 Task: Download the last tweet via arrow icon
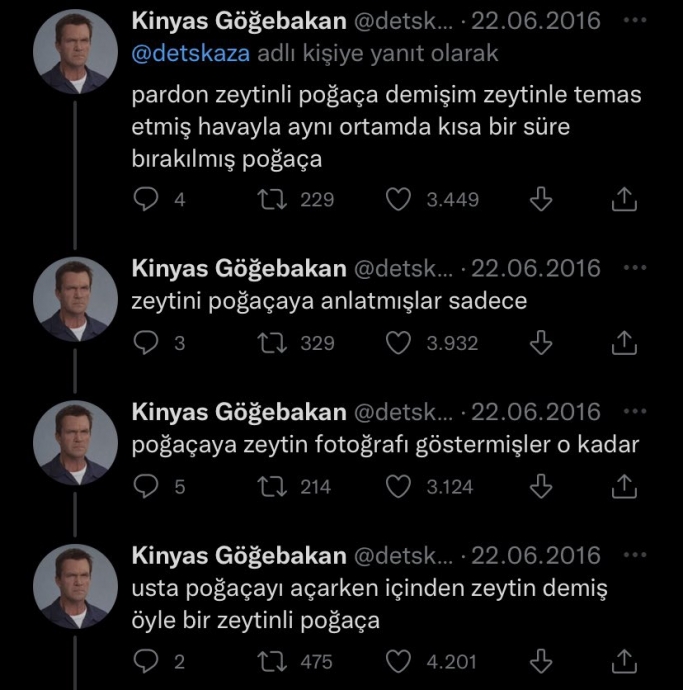pos(540,661)
